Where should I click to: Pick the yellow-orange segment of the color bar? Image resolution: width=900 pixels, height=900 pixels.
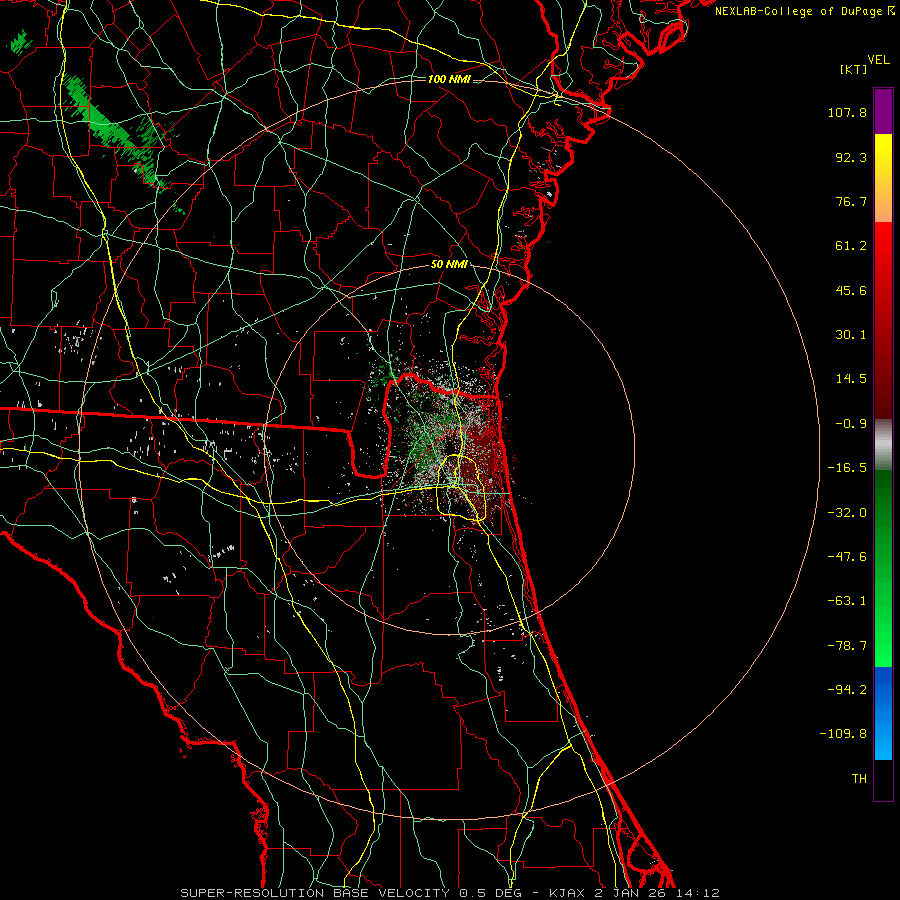click(x=883, y=178)
